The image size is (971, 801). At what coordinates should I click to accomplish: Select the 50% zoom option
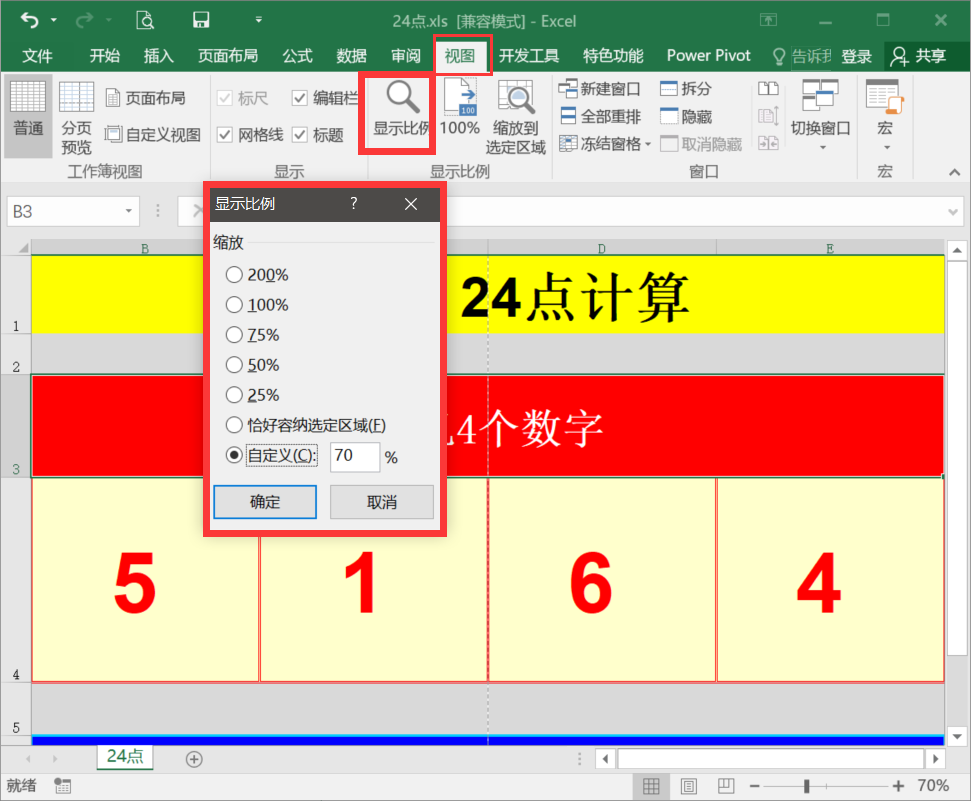234,365
